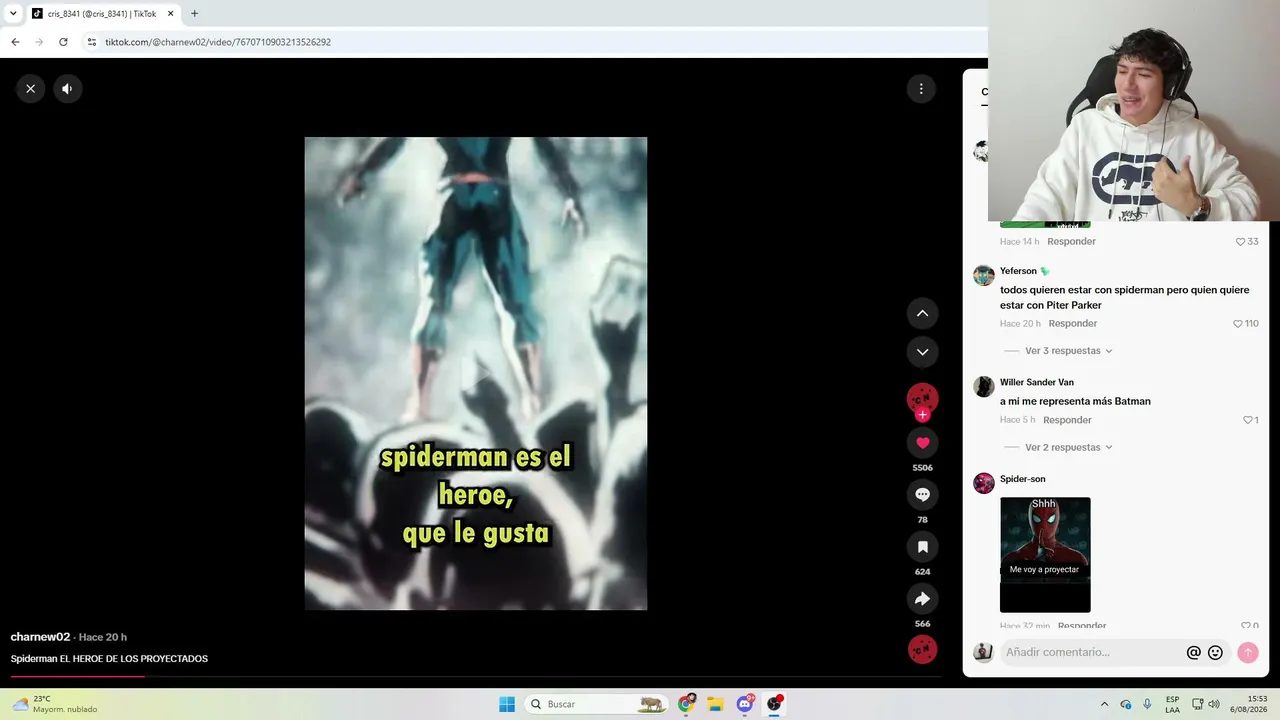This screenshot has width=1280, height=720.
Task: Open the emoji picker
Action: (x=1215, y=652)
